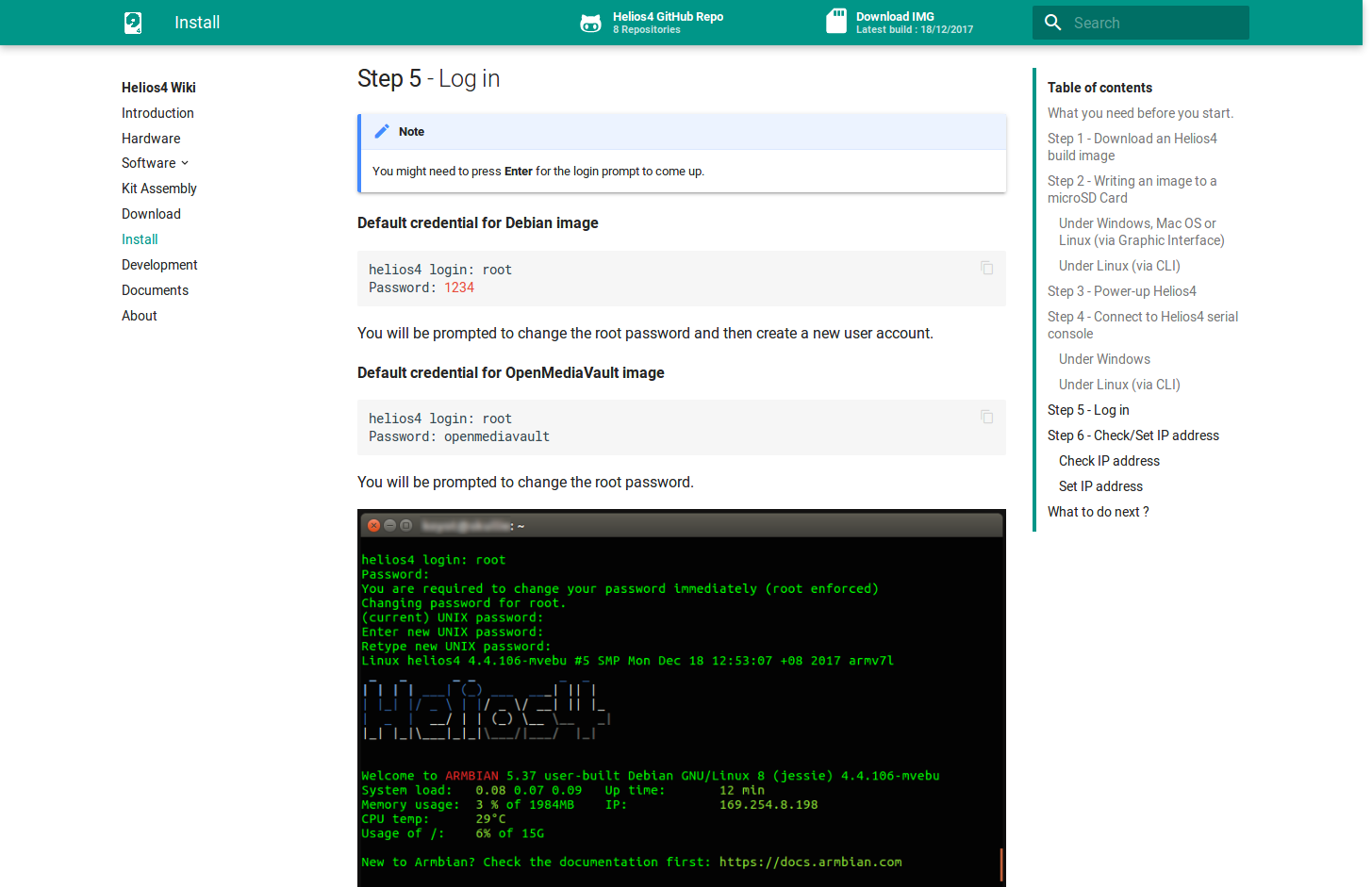Open the About page
The width and height of the screenshot is (1372, 887).
click(x=140, y=316)
